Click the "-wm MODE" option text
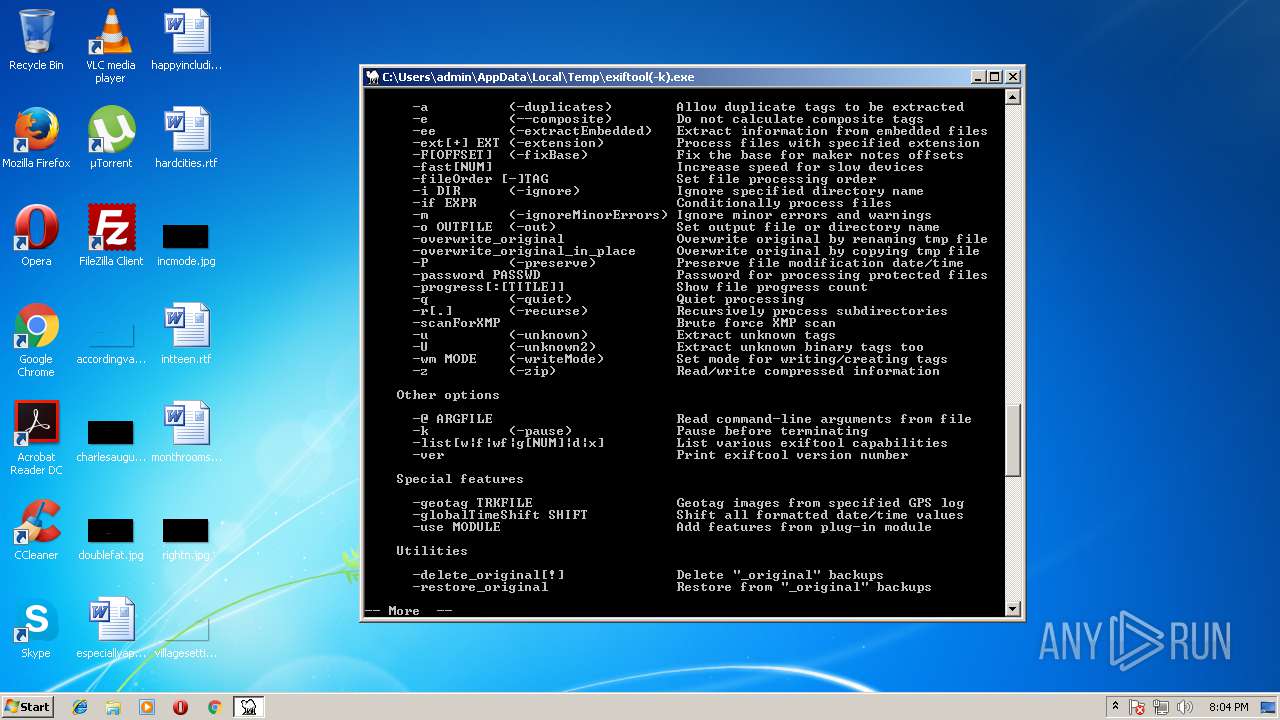 (x=444, y=359)
